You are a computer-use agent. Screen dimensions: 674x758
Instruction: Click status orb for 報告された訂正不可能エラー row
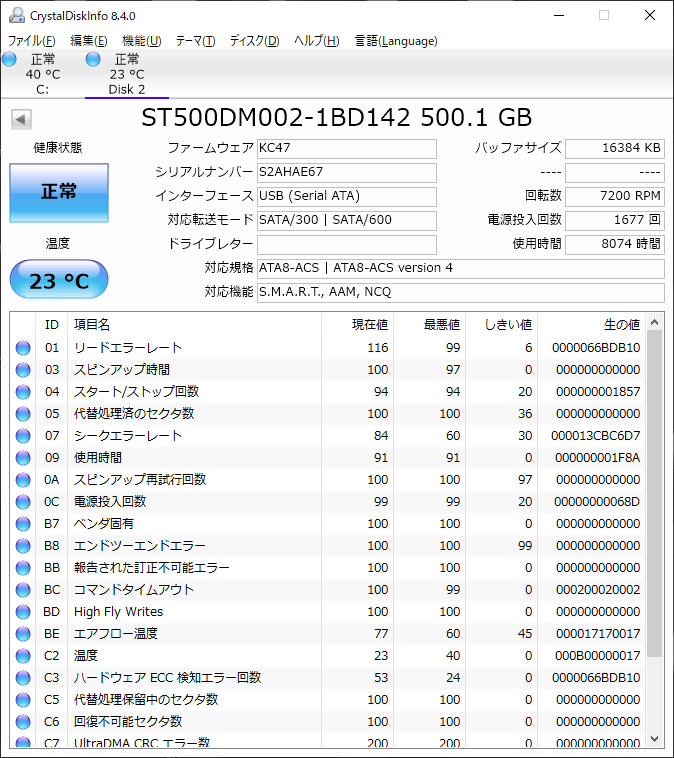tap(23, 568)
